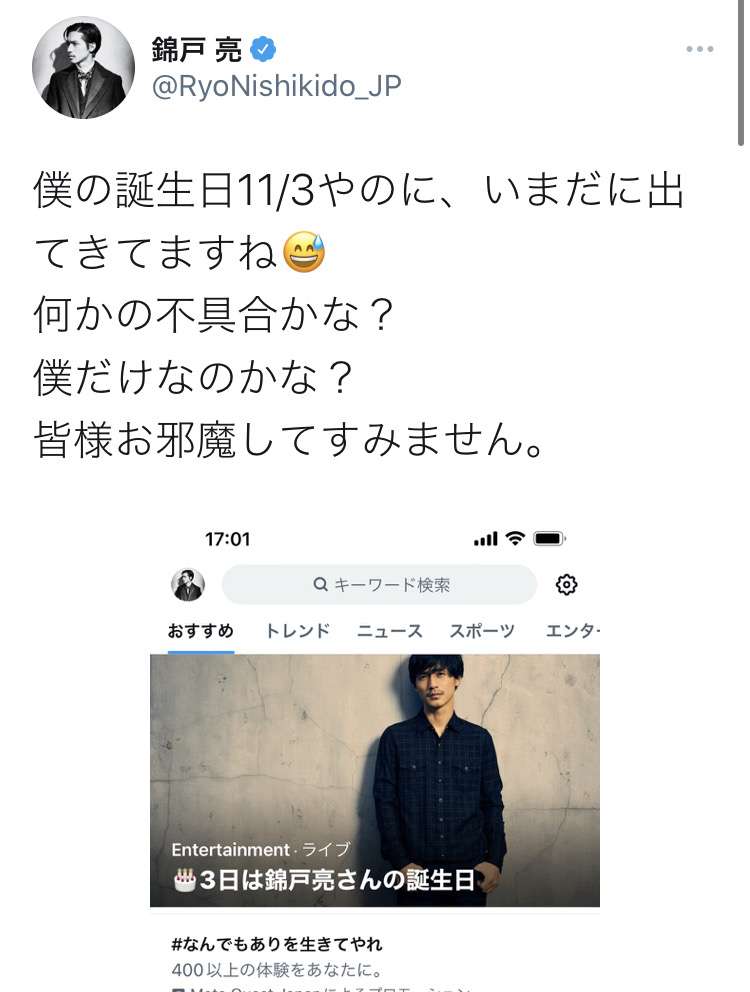The height and width of the screenshot is (992, 750).
Task: Switch to the ニュース tab
Action: click(390, 631)
